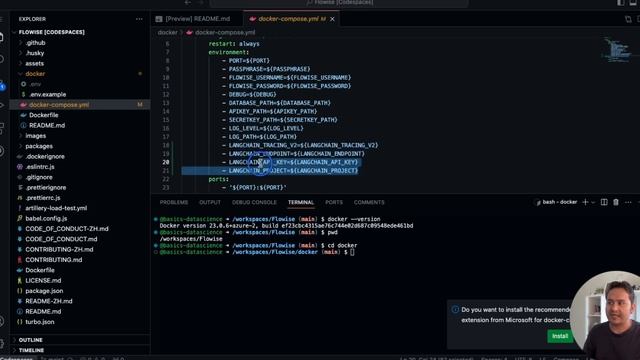Expand the .husky folder
640x360 pixels.
(x=35, y=53)
